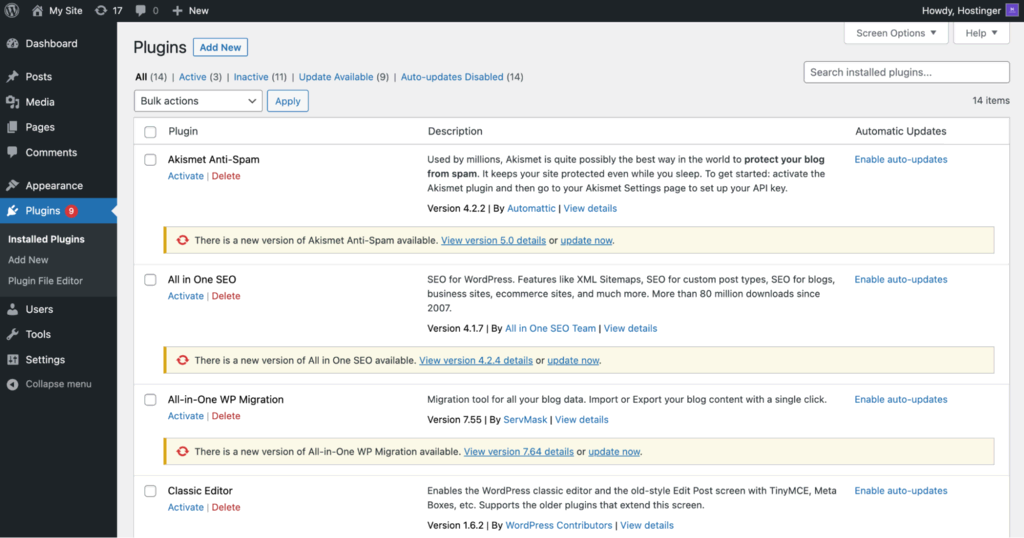Viewport: 1024px width, 538px height.
Task: Open the updates icon showing 17
Action: [x=101, y=10]
